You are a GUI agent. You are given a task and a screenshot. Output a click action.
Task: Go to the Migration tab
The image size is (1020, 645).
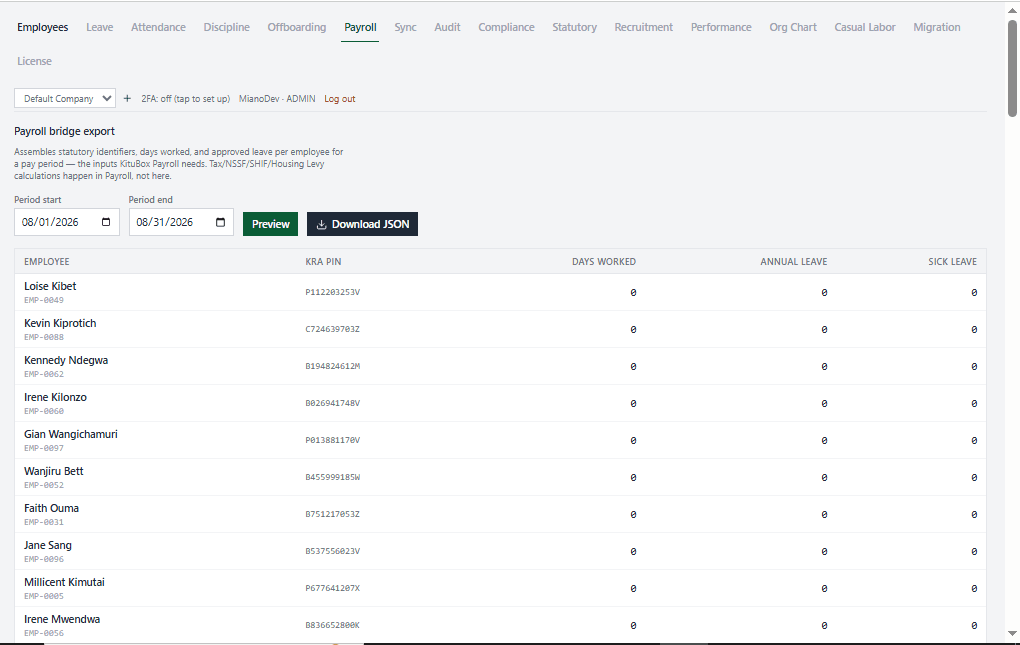[x=937, y=27]
